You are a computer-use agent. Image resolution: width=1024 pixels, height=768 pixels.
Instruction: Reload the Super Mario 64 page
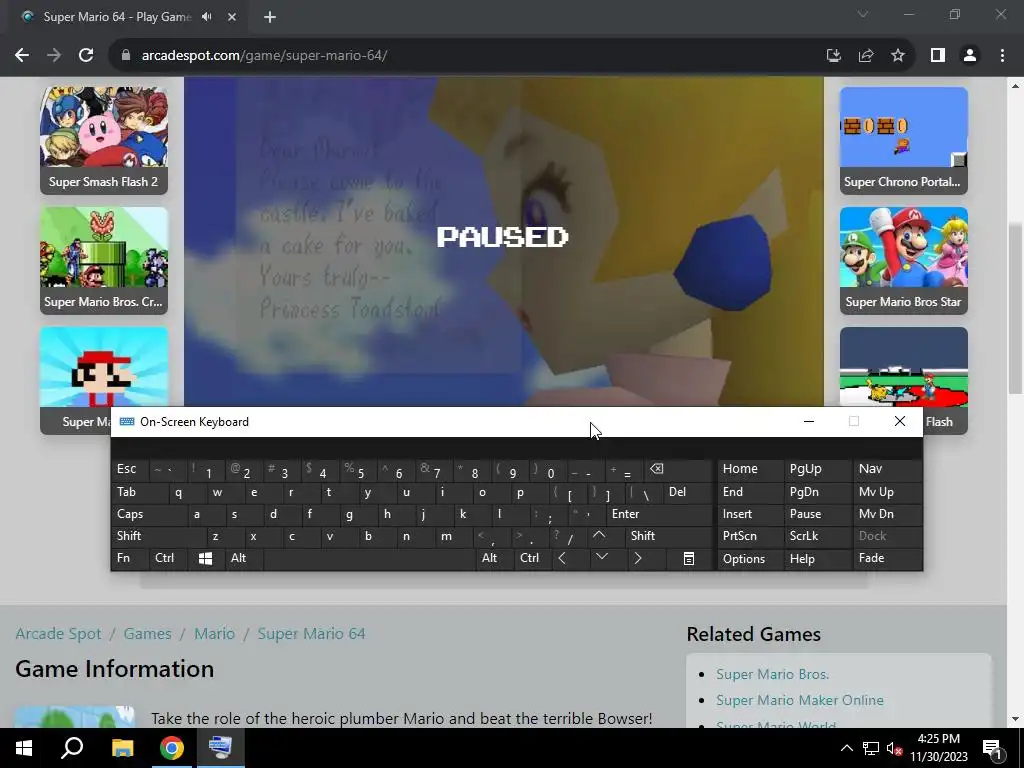[x=86, y=56]
